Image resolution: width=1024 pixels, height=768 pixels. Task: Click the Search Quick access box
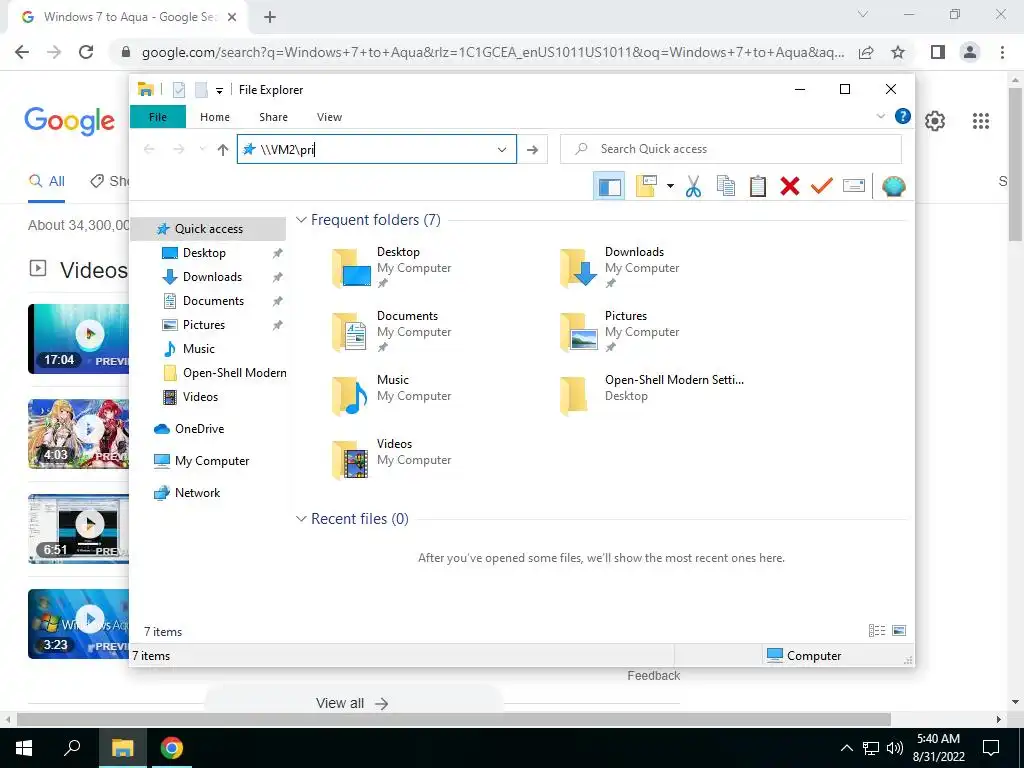pyautogui.click(x=731, y=149)
